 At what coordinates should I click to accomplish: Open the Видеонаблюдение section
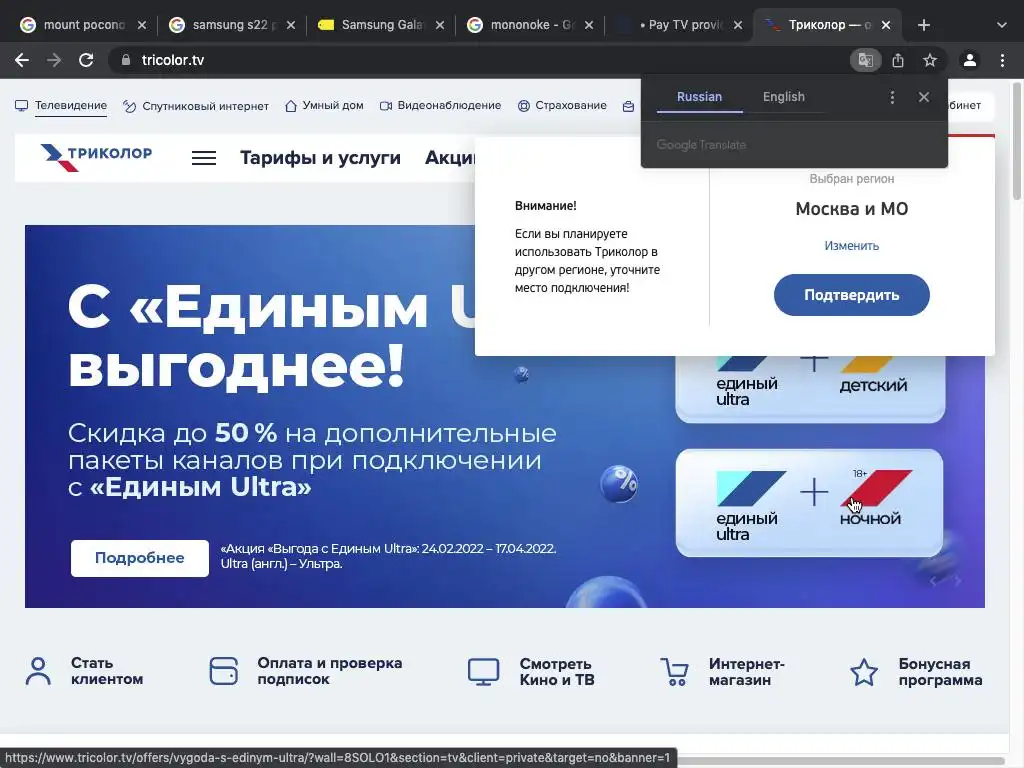click(x=441, y=105)
